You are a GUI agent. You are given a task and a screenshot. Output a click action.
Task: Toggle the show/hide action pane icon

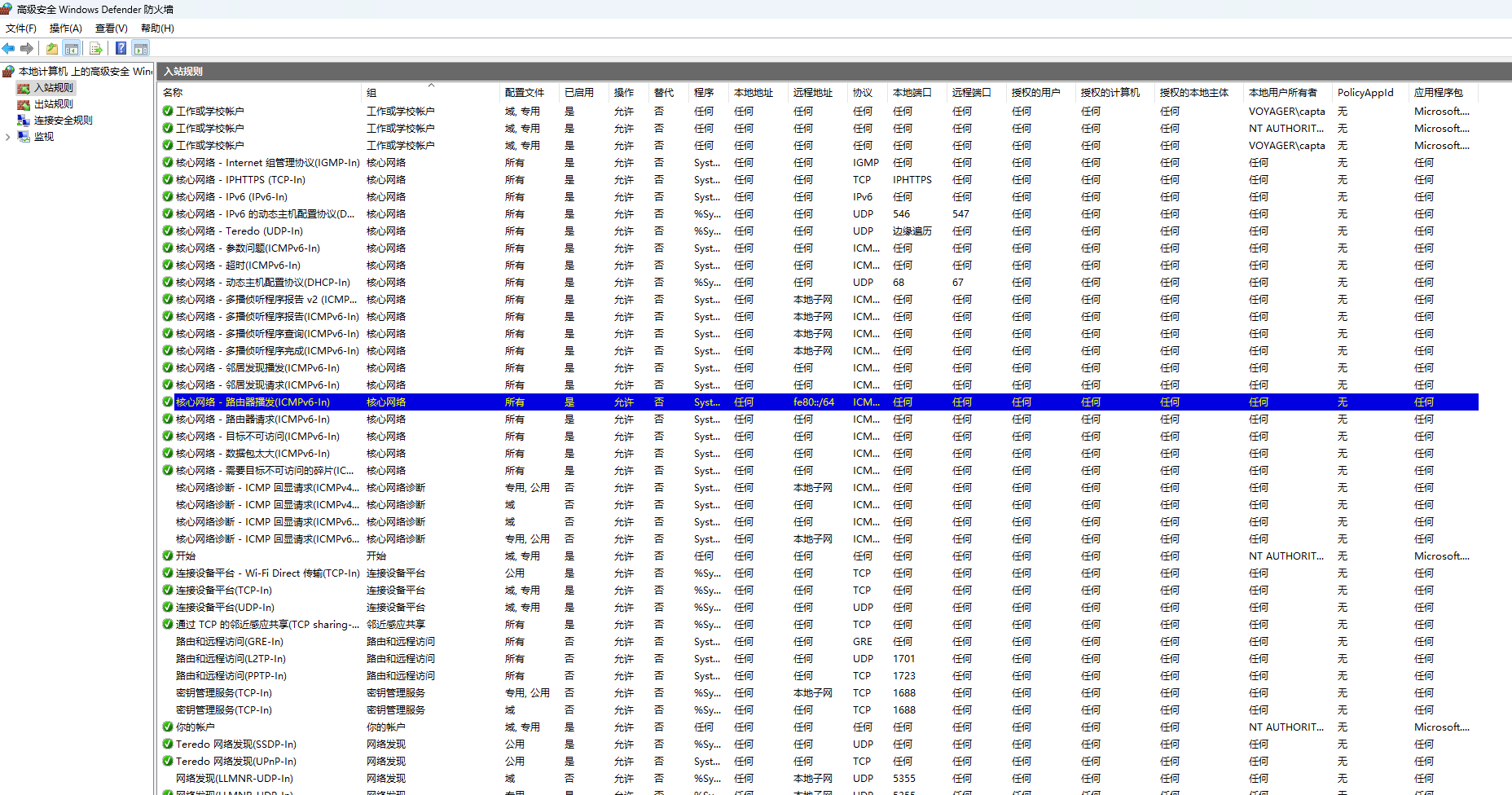click(x=141, y=48)
